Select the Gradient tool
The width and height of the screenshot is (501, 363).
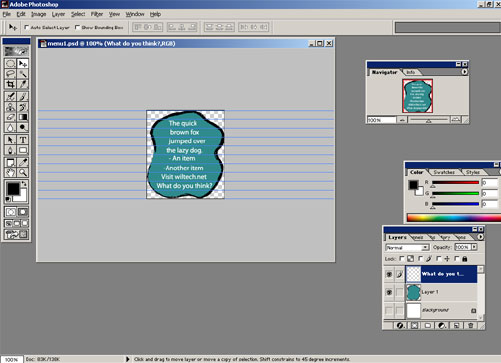tap(23, 117)
